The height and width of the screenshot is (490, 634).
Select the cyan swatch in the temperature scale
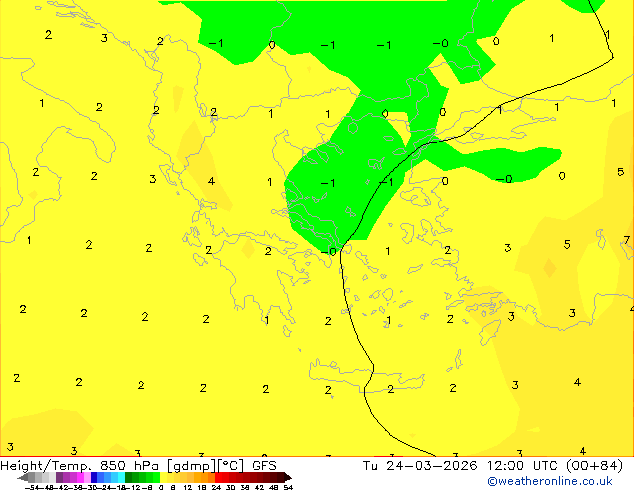click(x=121, y=477)
